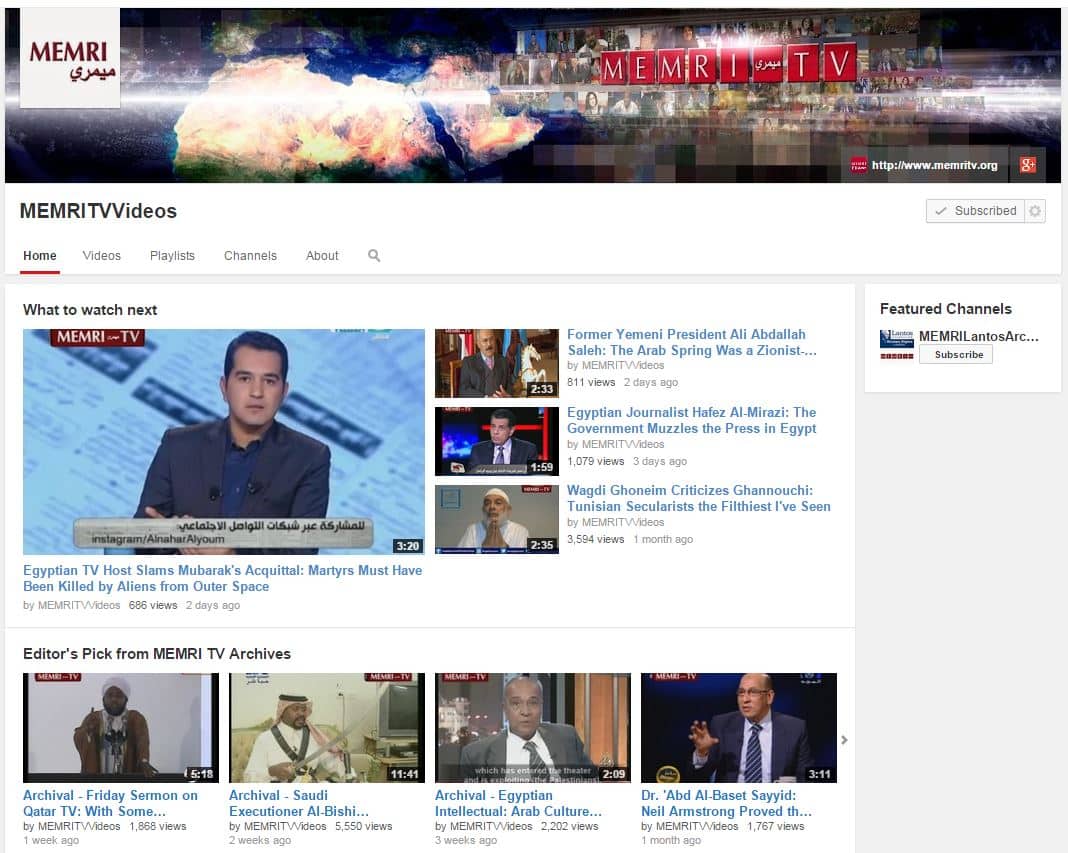Click MEMRITVVideos uploader under Yemeni President video

[x=623, y=365]
